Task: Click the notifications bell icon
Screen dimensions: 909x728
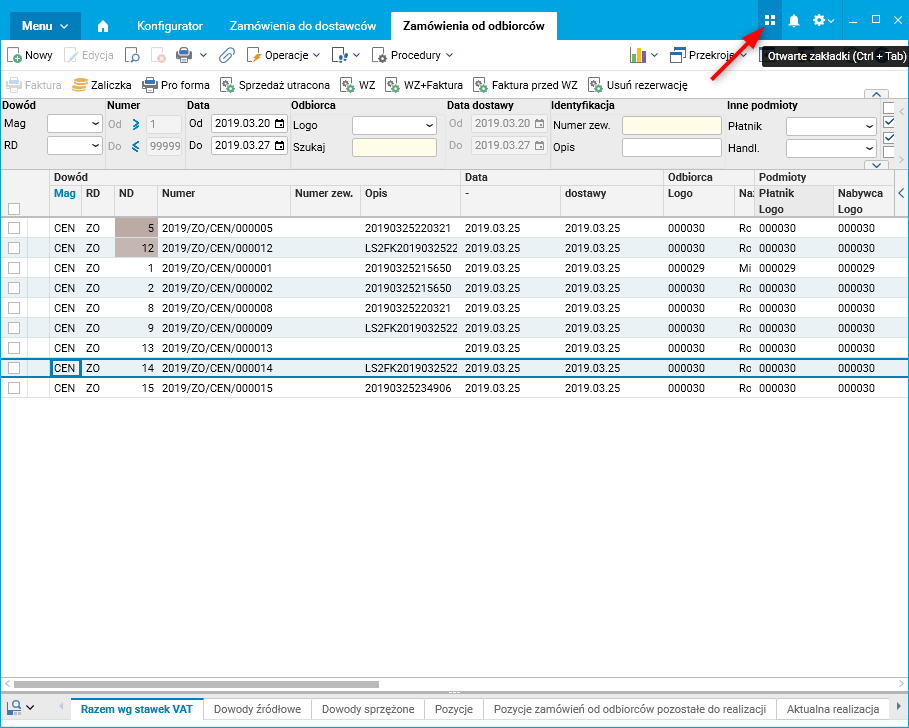Action: click(794, 20)
